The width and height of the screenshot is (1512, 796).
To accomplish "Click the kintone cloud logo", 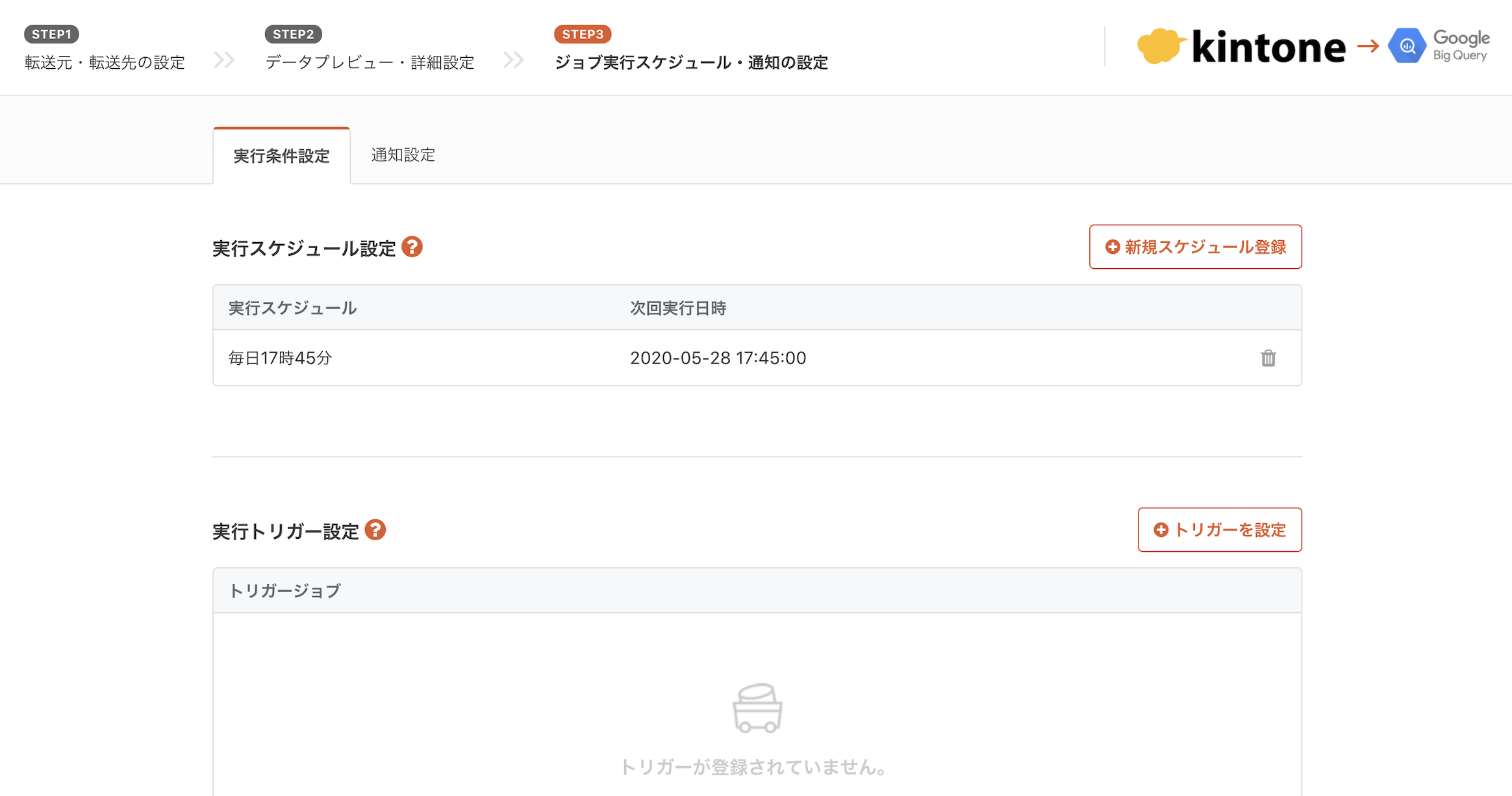I will tap(1160, 46).
